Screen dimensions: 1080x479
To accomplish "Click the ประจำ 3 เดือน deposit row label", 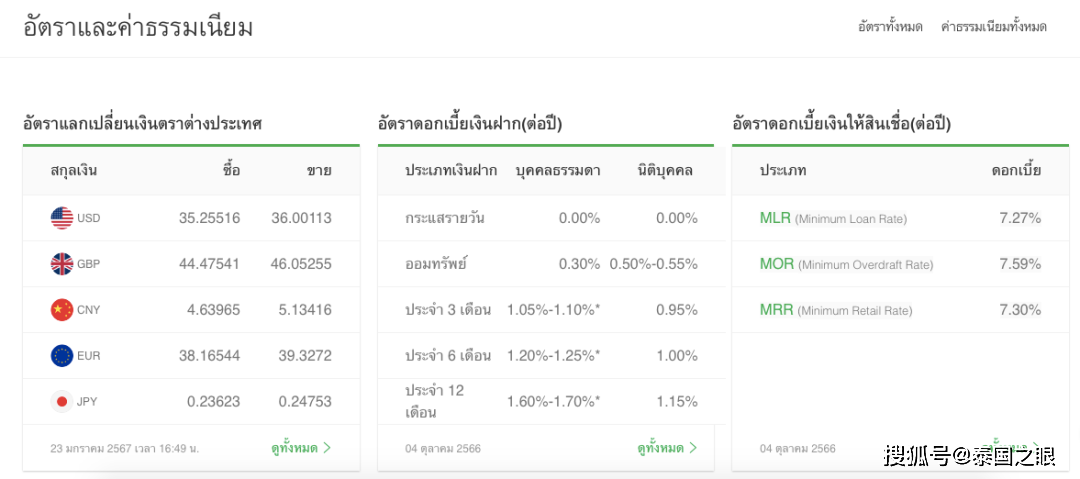I will point(448,310).
